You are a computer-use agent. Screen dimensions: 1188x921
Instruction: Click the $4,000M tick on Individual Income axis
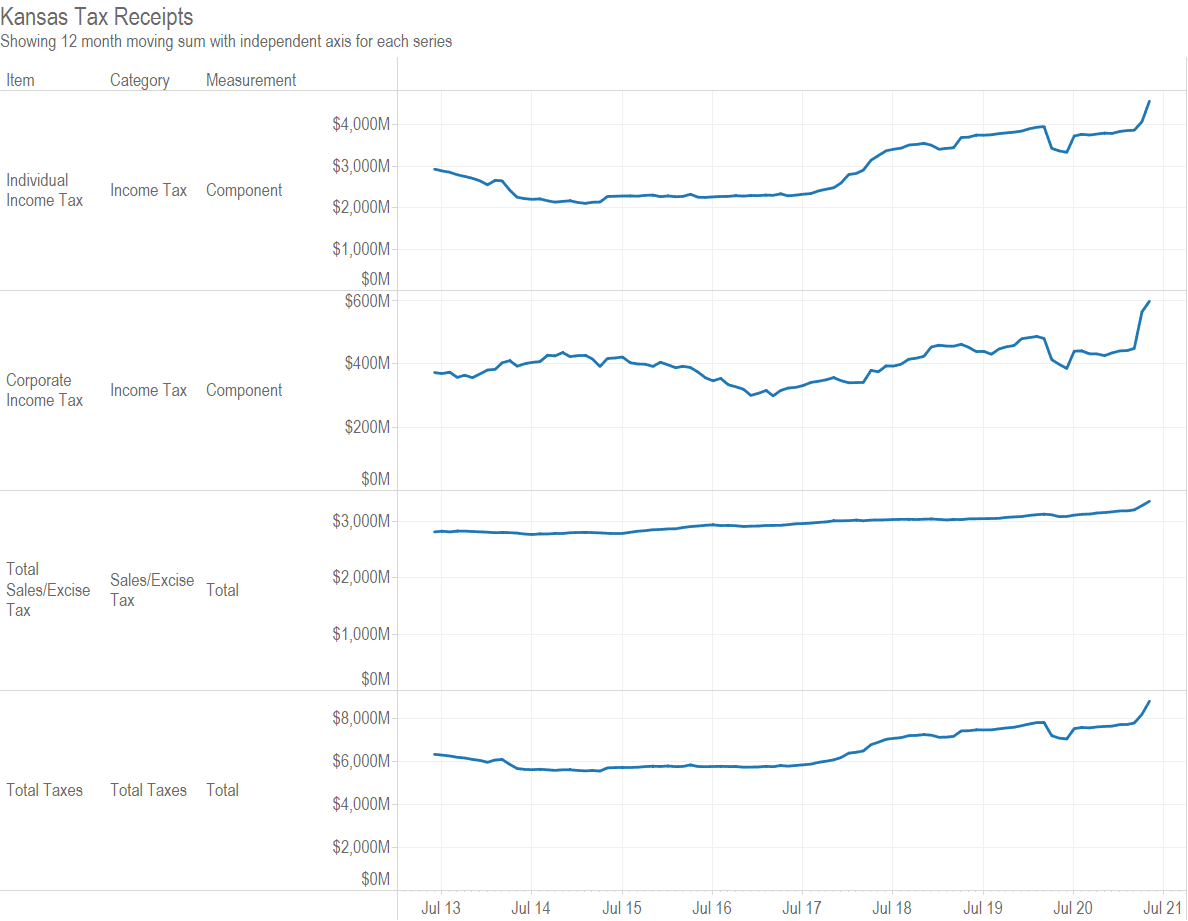tap(361, 124)
